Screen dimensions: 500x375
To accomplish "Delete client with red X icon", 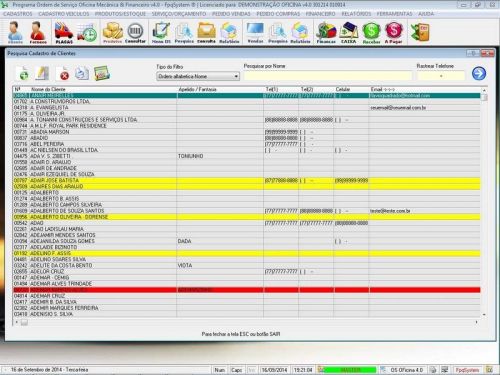I will pyautogui.click(x=63, y=74).
